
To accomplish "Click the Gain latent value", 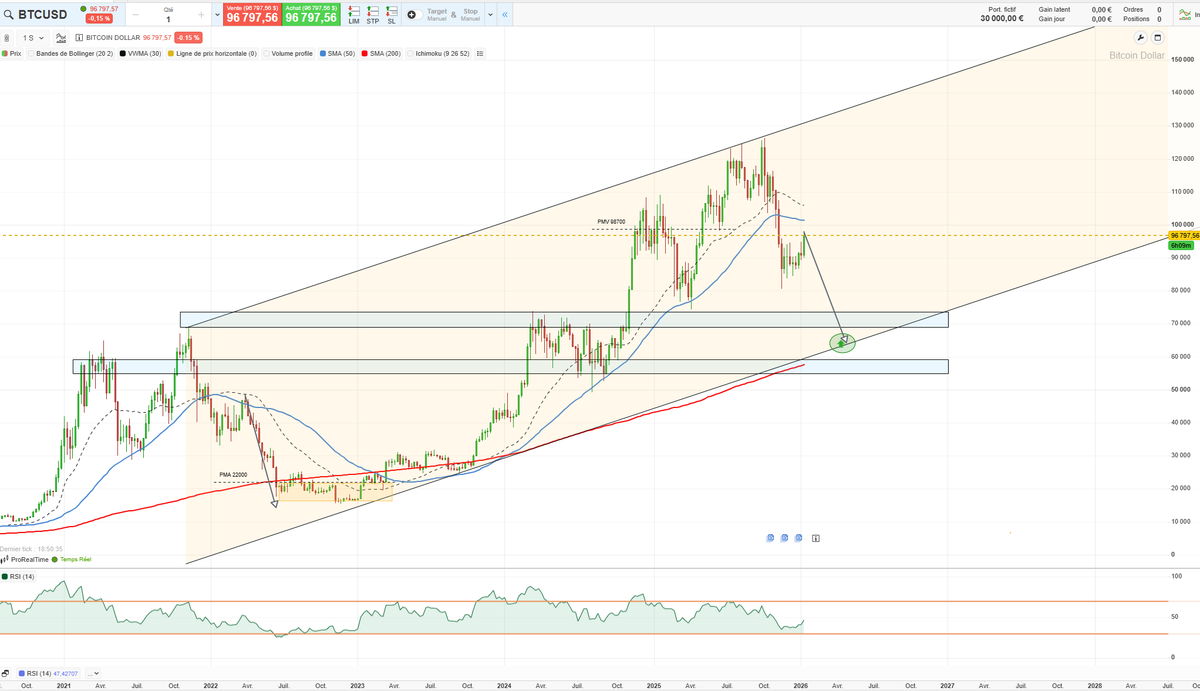I will click(1101, 9).
